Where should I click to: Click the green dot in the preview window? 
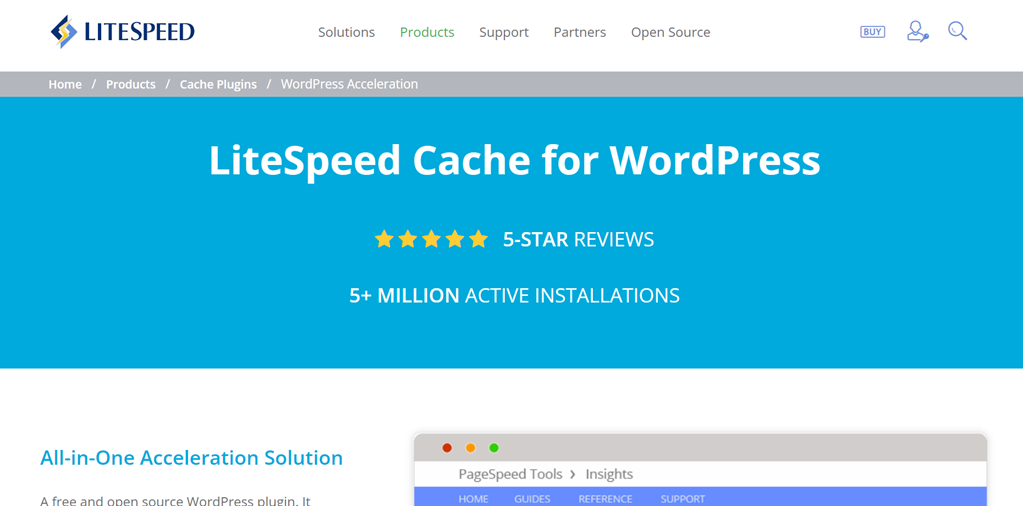coord(494,448)
